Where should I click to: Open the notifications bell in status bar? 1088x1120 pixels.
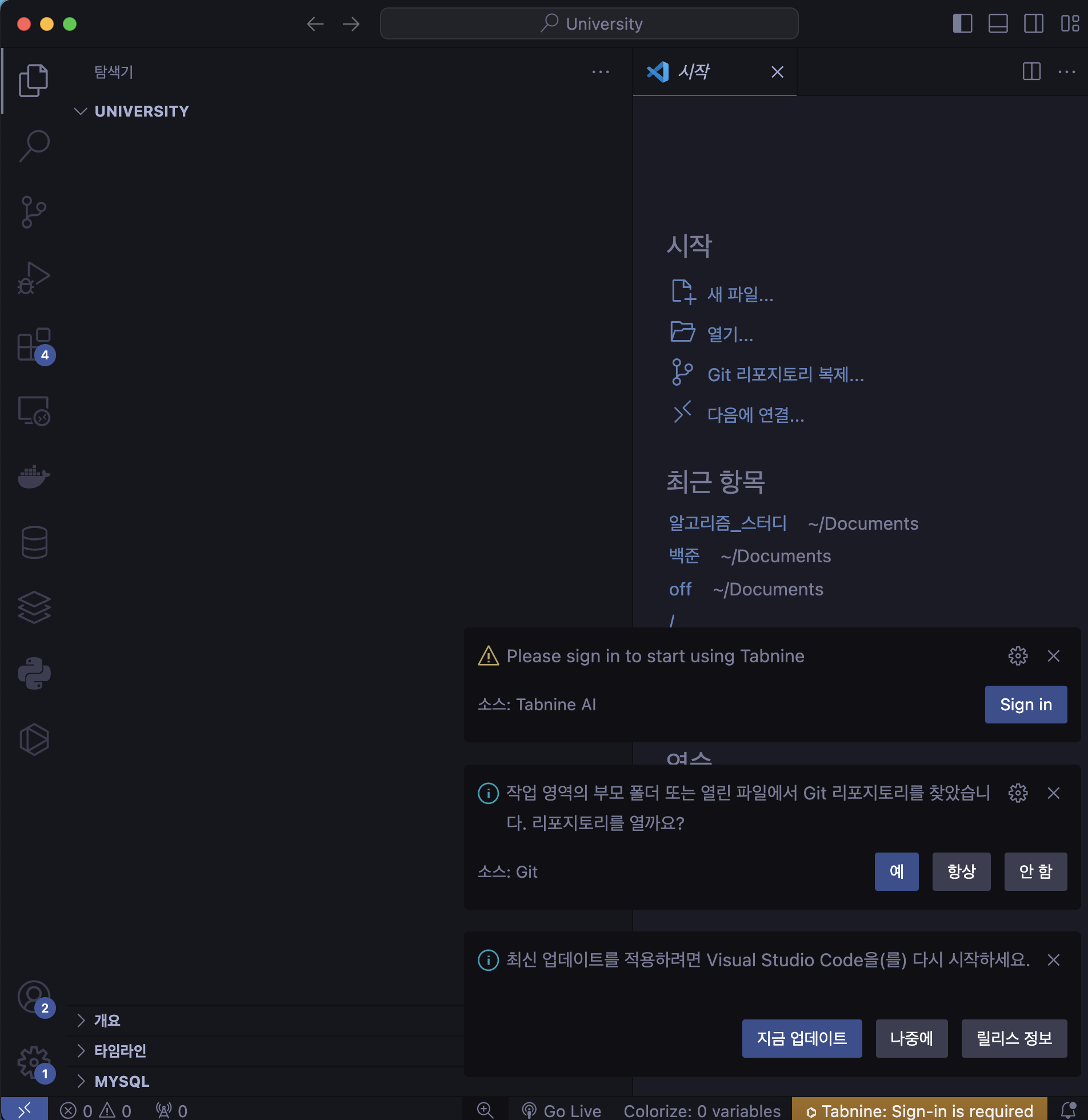tap(1068, 1110)
